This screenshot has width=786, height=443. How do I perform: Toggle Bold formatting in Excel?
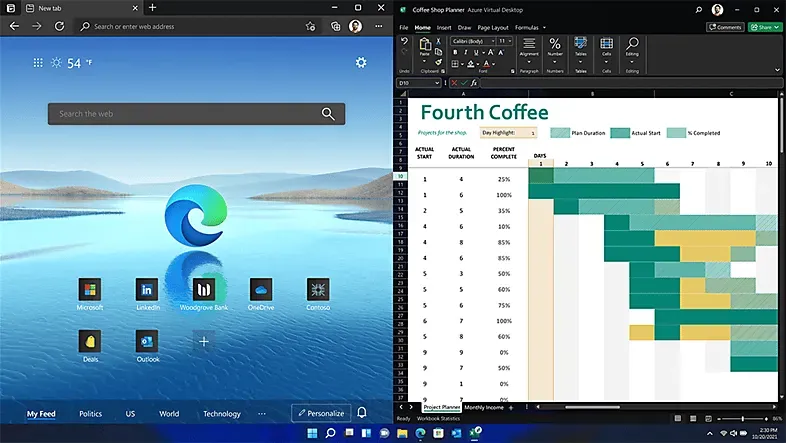point(455,52)
